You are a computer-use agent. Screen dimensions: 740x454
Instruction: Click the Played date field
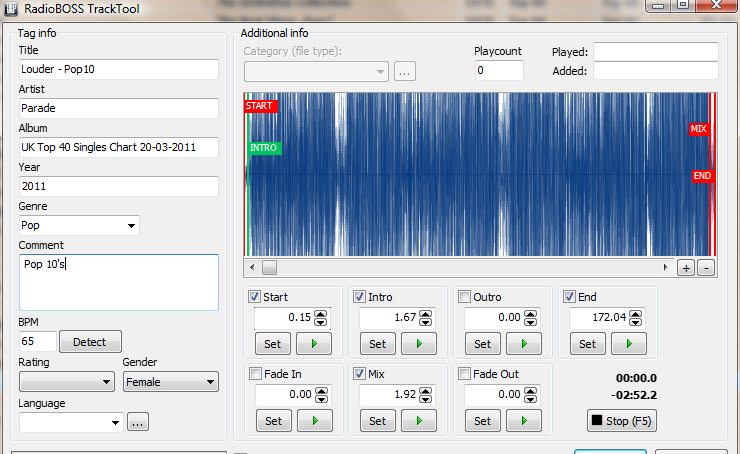(x=656, y=51)
